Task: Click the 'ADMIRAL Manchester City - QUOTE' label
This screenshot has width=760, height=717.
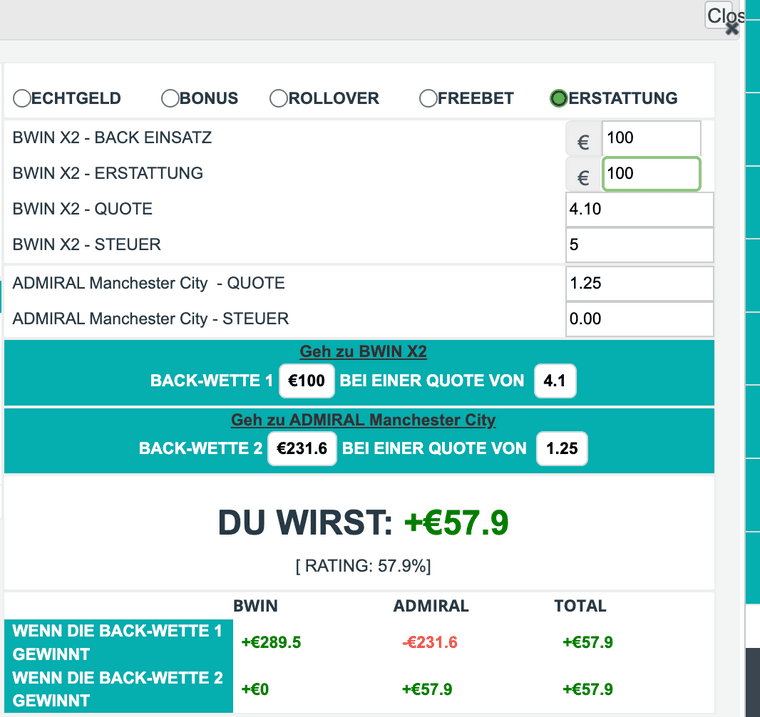Action: point(148,283)
